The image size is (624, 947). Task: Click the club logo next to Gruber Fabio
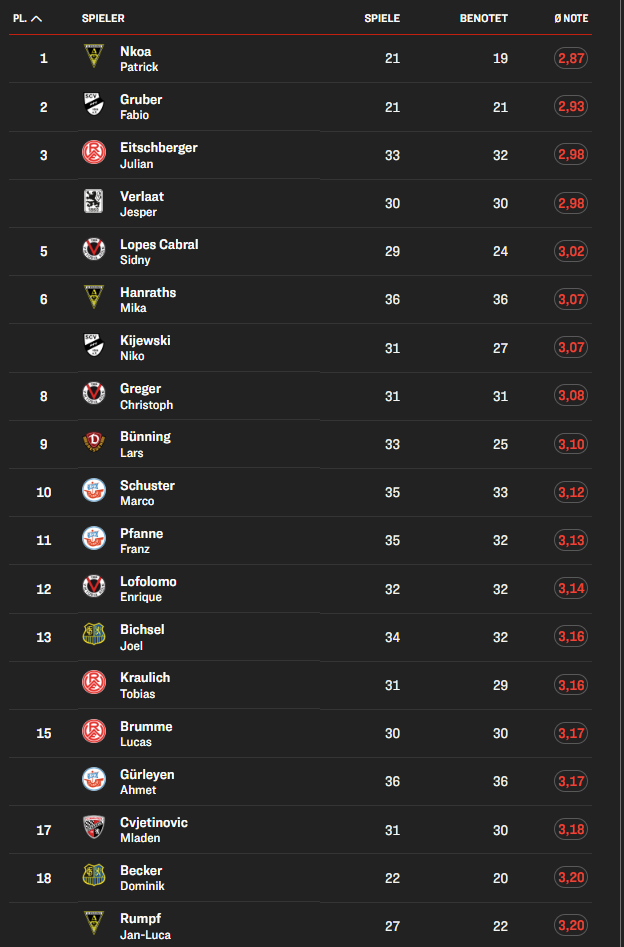[93, 106]
